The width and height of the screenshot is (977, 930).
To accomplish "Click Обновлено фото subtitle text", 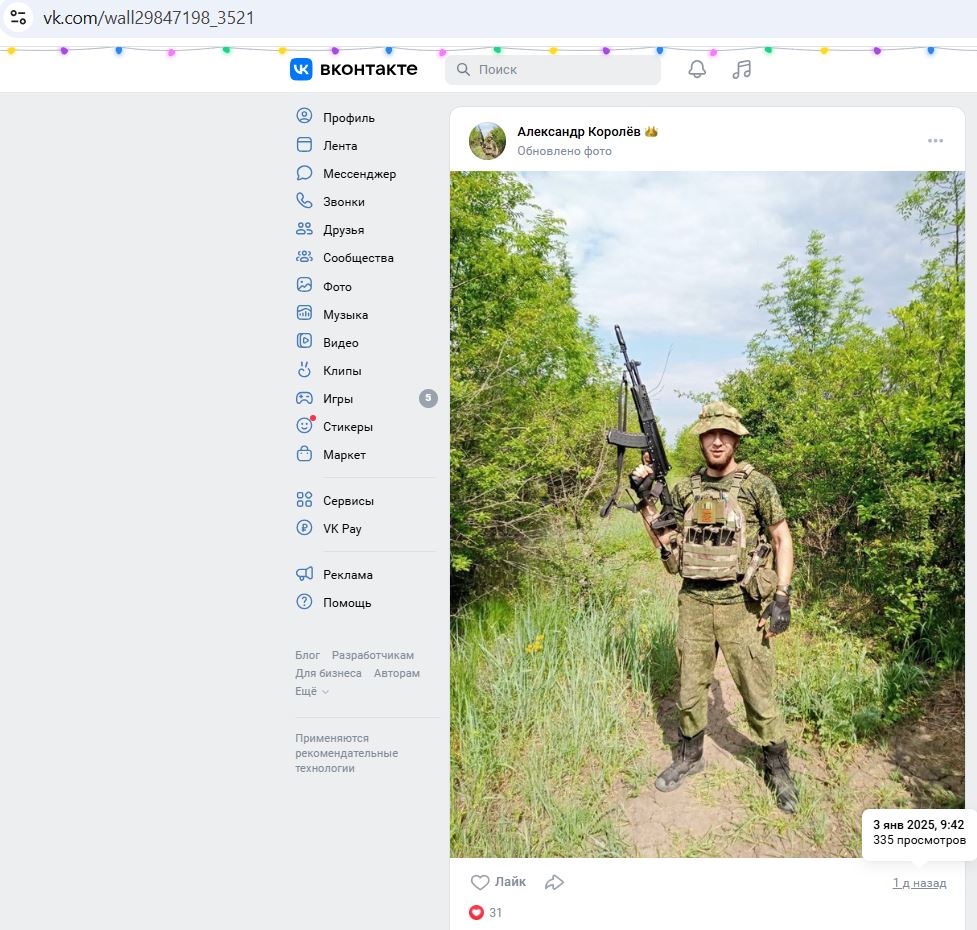I will [x=565, y=151].
